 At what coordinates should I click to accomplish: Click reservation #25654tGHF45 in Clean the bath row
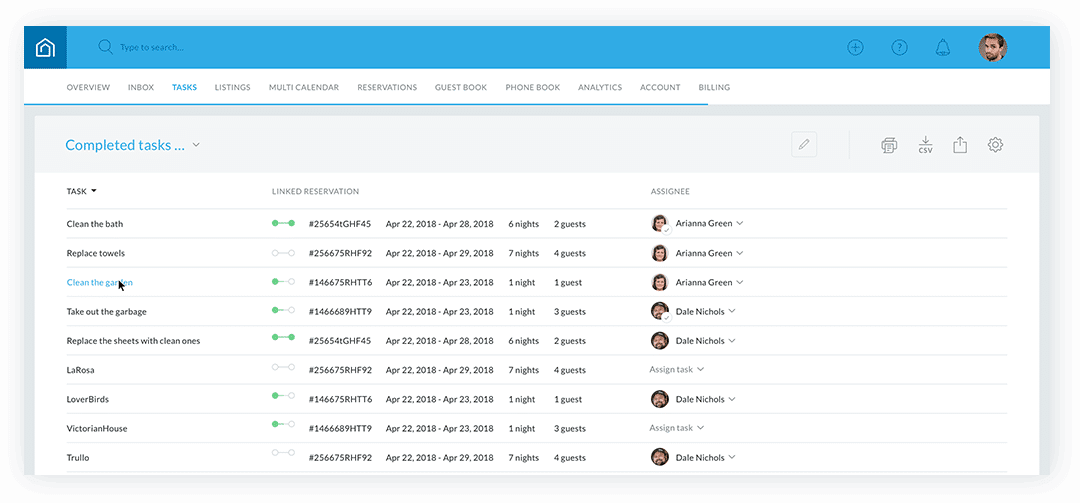tap(340, 224)
